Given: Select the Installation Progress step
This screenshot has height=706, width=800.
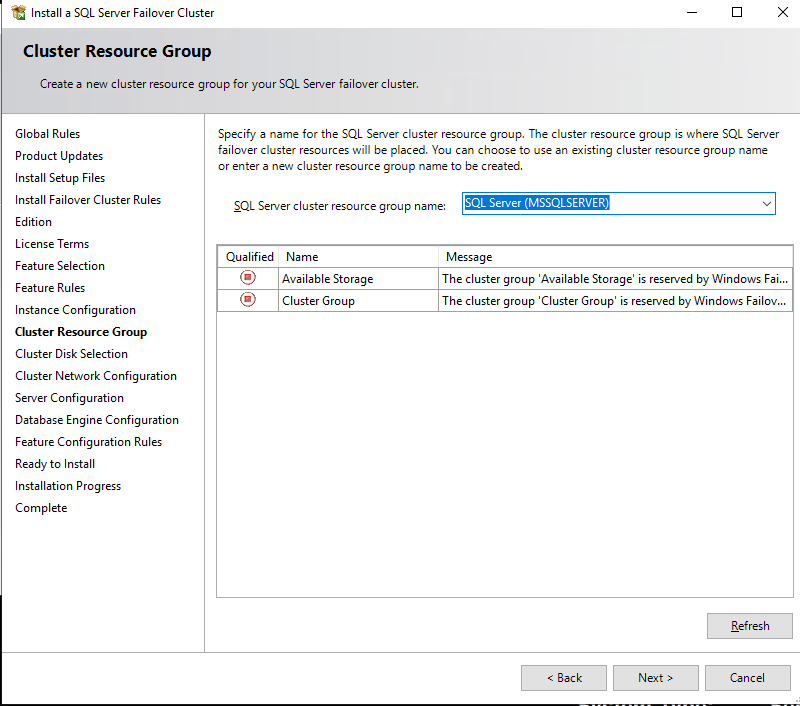Looking at the screenshot, I should (68, 485).
